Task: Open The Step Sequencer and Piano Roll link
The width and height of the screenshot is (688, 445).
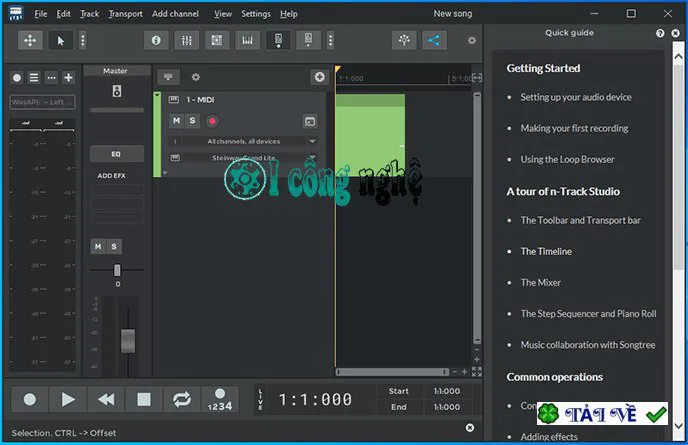Action: point(588,314)
